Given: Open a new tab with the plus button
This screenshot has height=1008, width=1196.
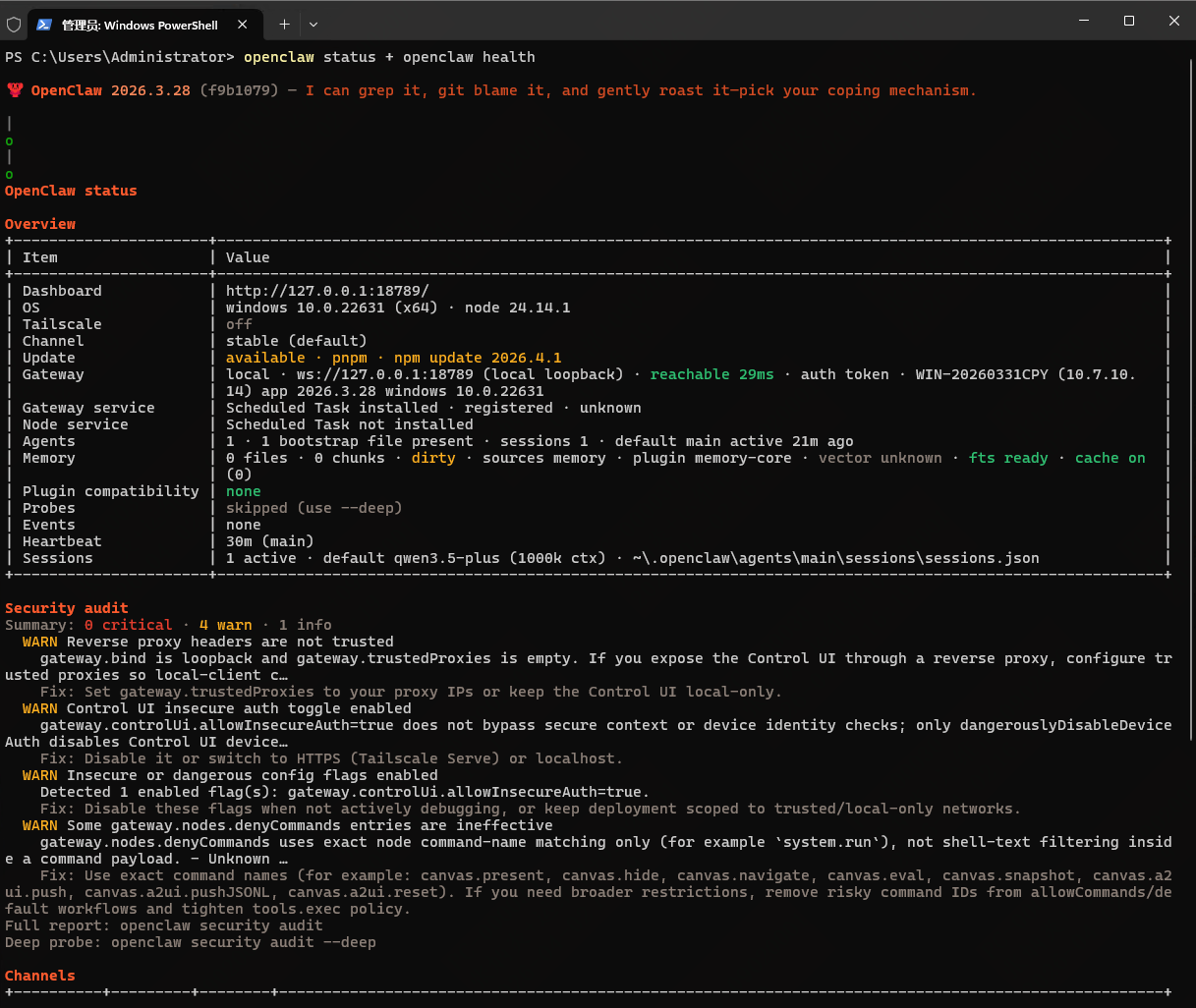Looking at the screenshot, I should tap(284, 25).
